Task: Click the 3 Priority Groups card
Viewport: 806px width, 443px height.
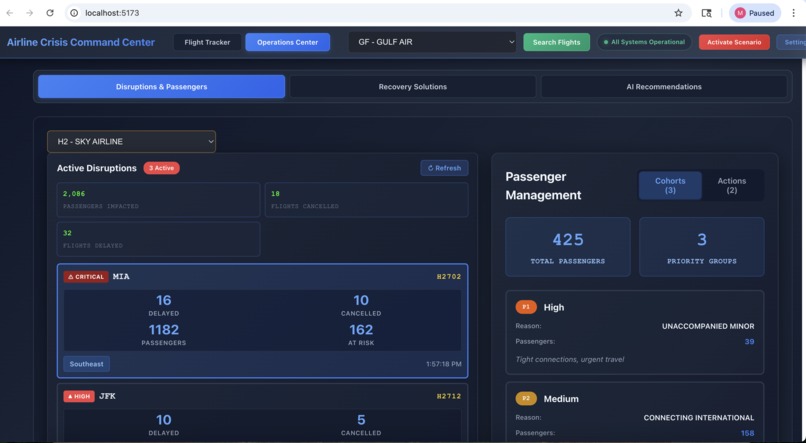Action: click(x=702, y=247)
